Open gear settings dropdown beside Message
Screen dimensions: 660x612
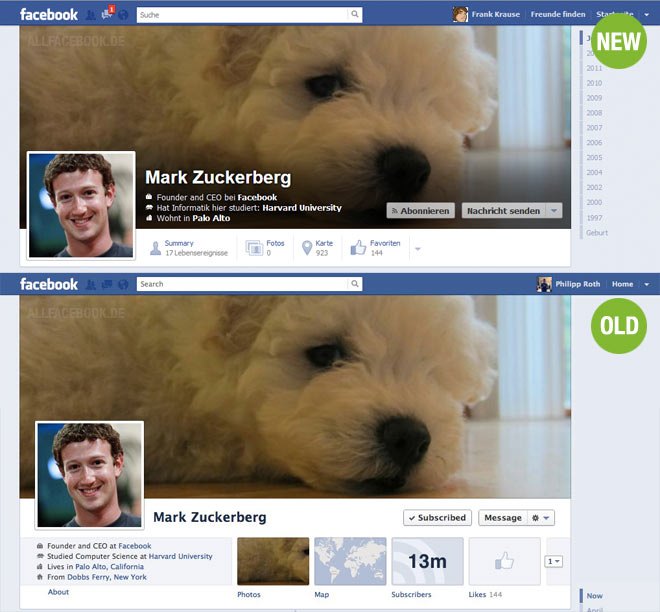click(x=541, y=518)
